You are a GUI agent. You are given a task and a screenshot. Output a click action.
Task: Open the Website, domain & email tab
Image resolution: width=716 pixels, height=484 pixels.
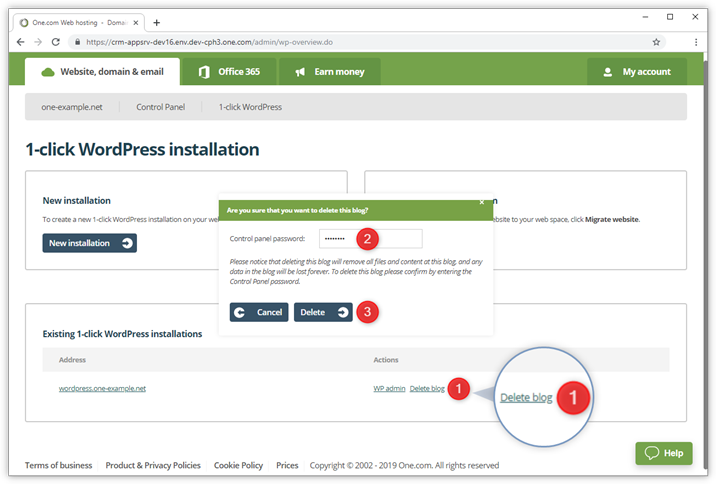[x=102, y=72]
